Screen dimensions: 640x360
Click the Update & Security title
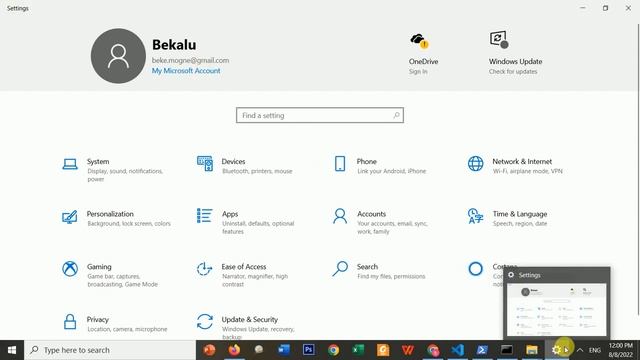point(249,320)
